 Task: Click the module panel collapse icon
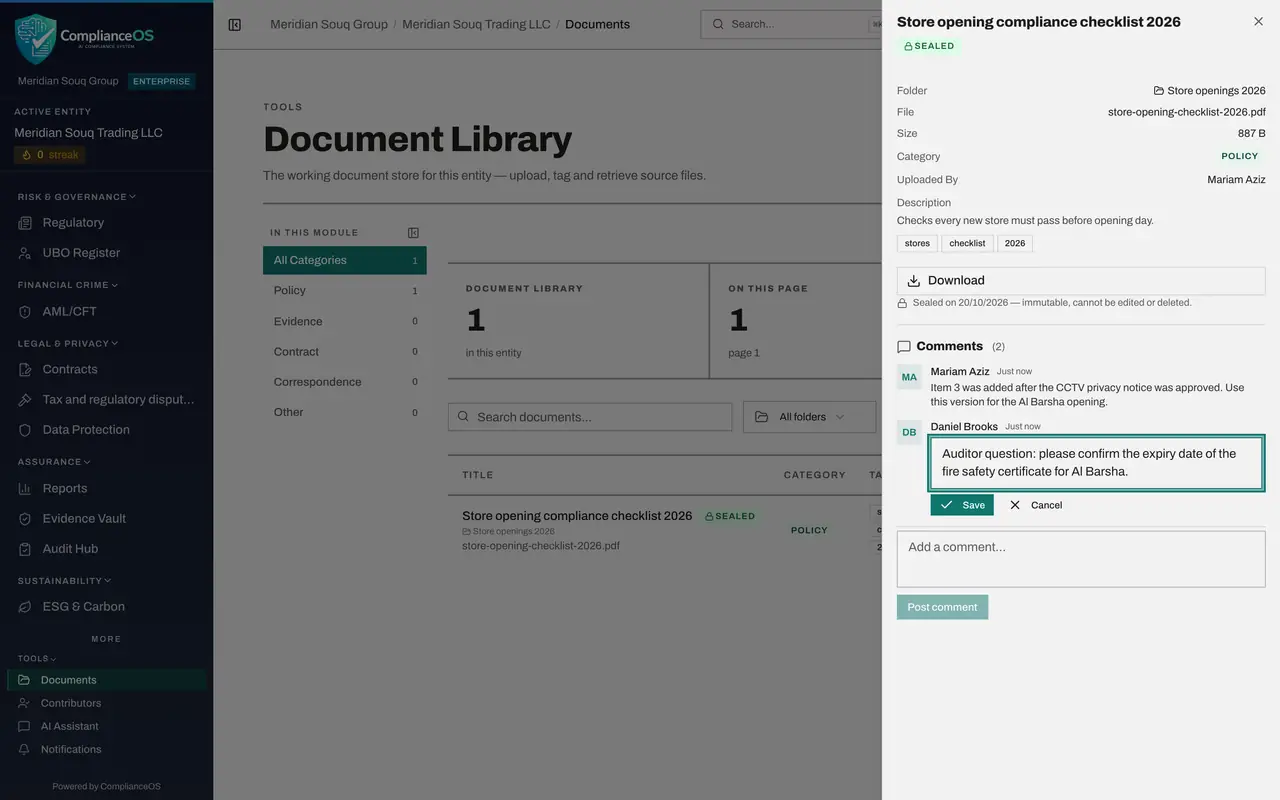(x=413, y=233)
